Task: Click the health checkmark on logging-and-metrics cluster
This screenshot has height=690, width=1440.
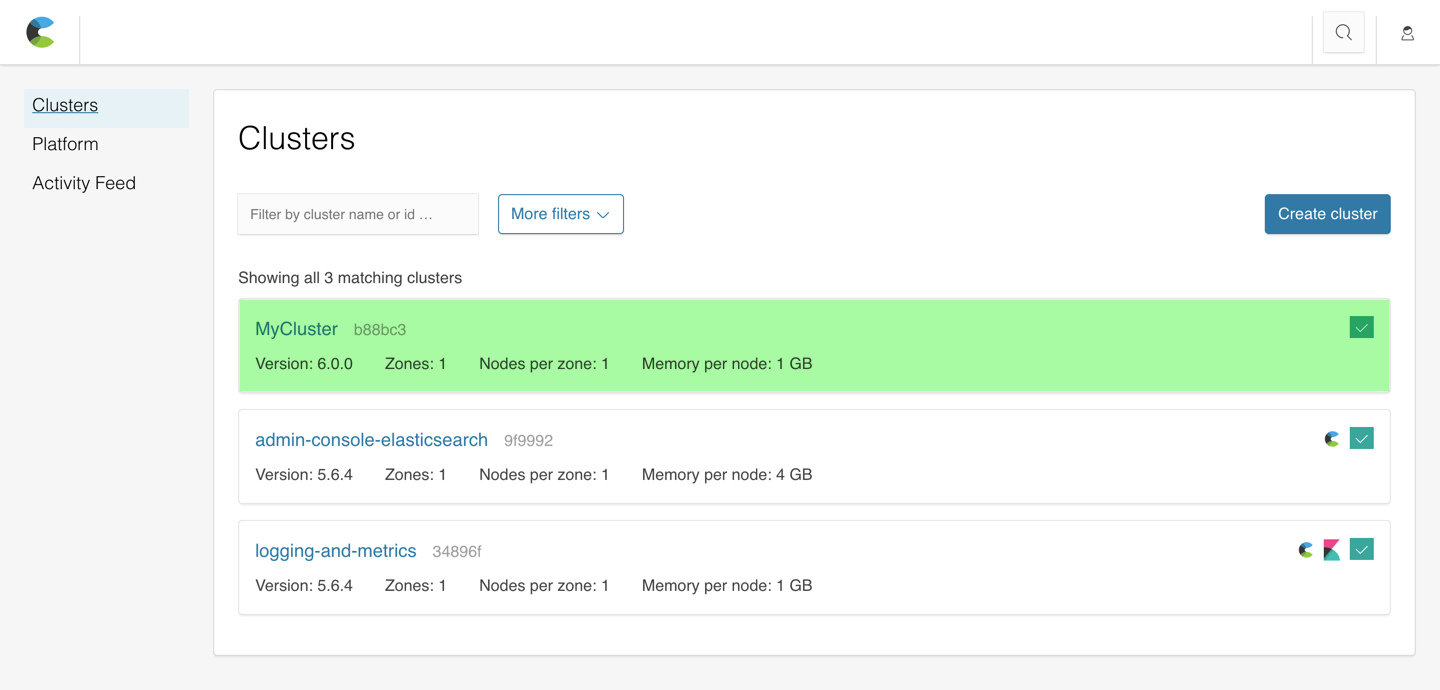Action: point(1361,549)
